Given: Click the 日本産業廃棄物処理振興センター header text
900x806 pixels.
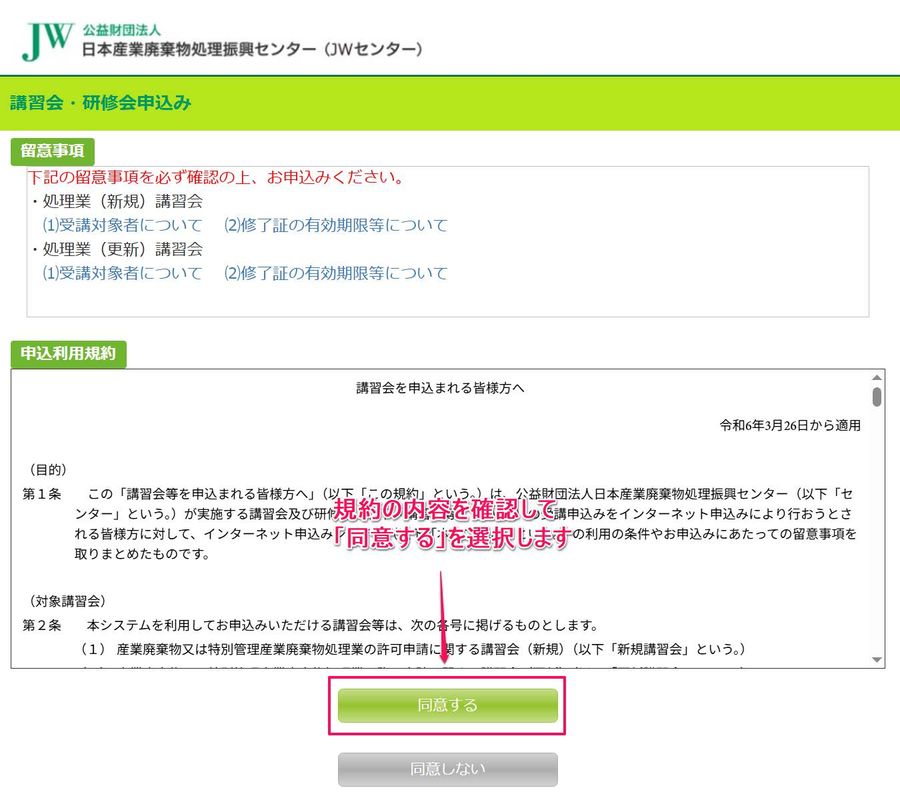Looking at the screenshot, I should tap(252, 49).
